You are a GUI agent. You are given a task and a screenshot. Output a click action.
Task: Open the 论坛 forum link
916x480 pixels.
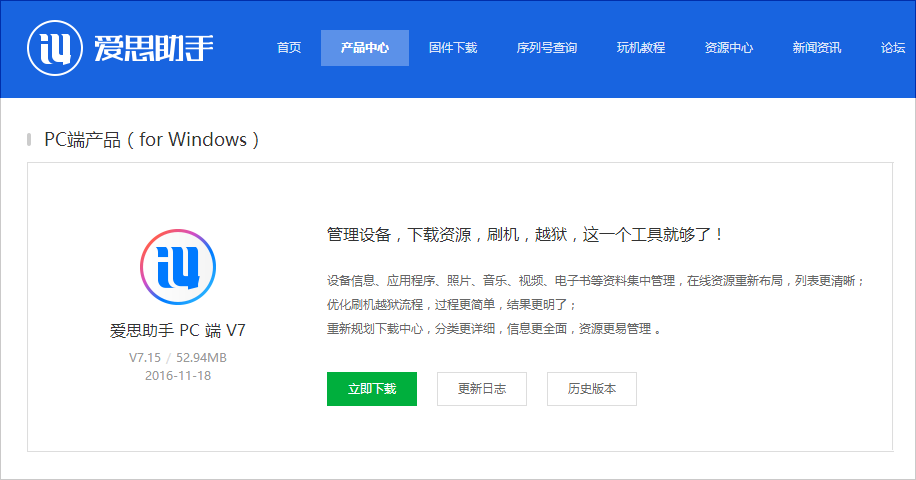point(893,48)
